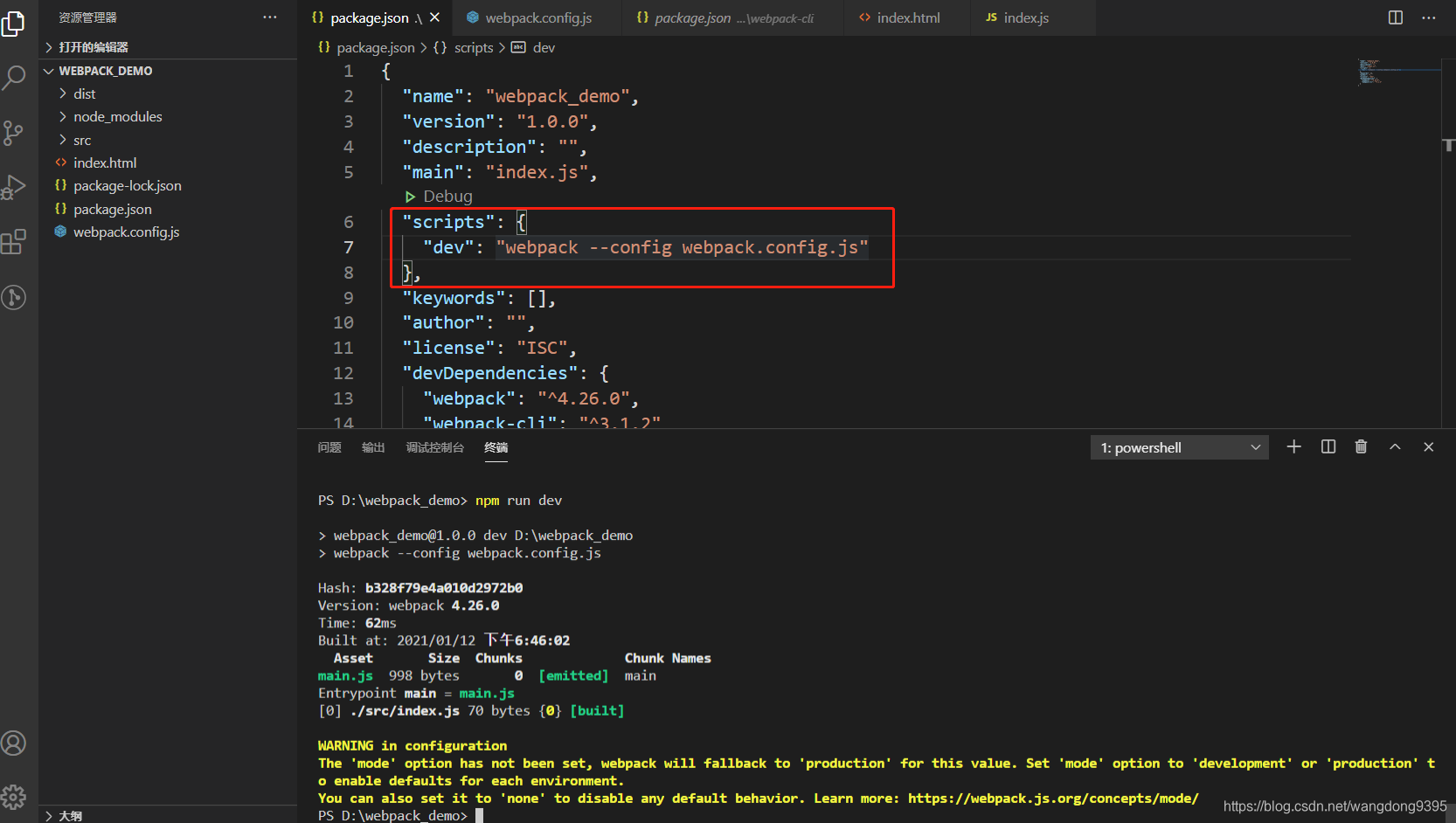Click the "license" key on line 11

point(448,348)
